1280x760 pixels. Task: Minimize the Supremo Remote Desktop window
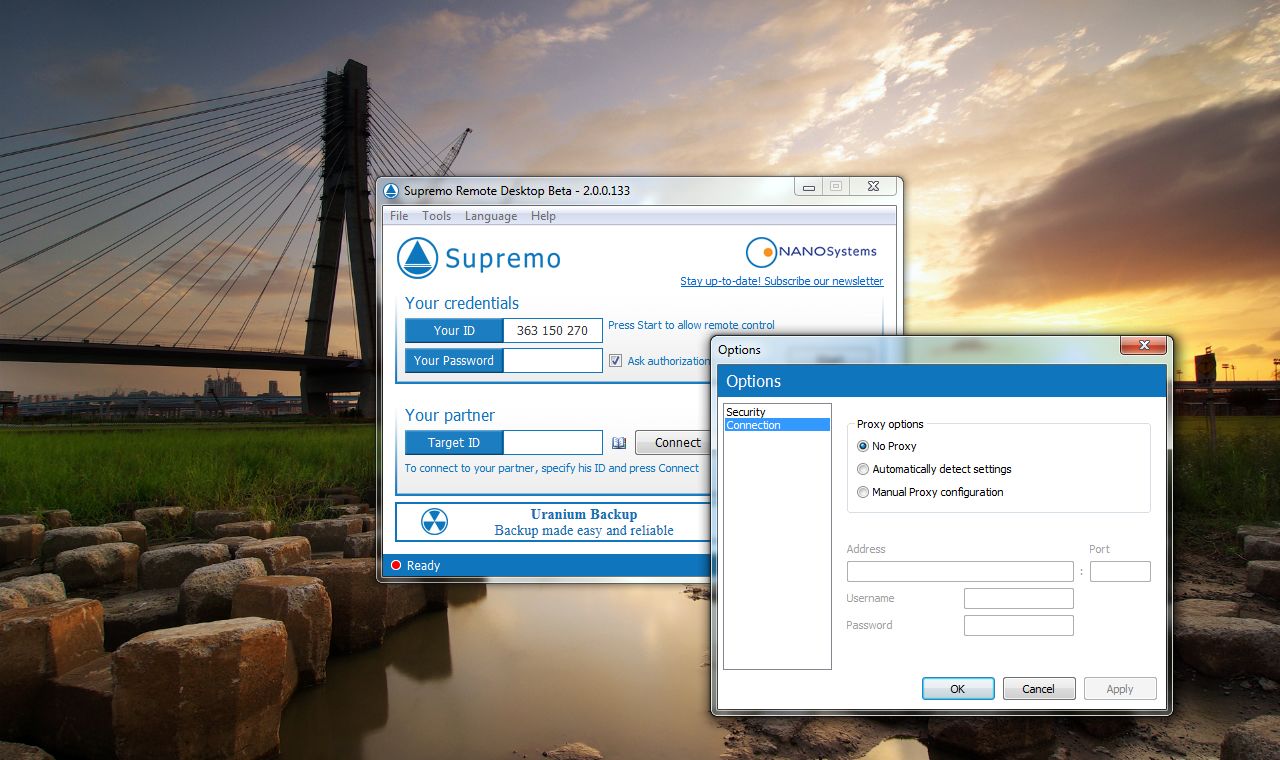click(x=809, y=187)
